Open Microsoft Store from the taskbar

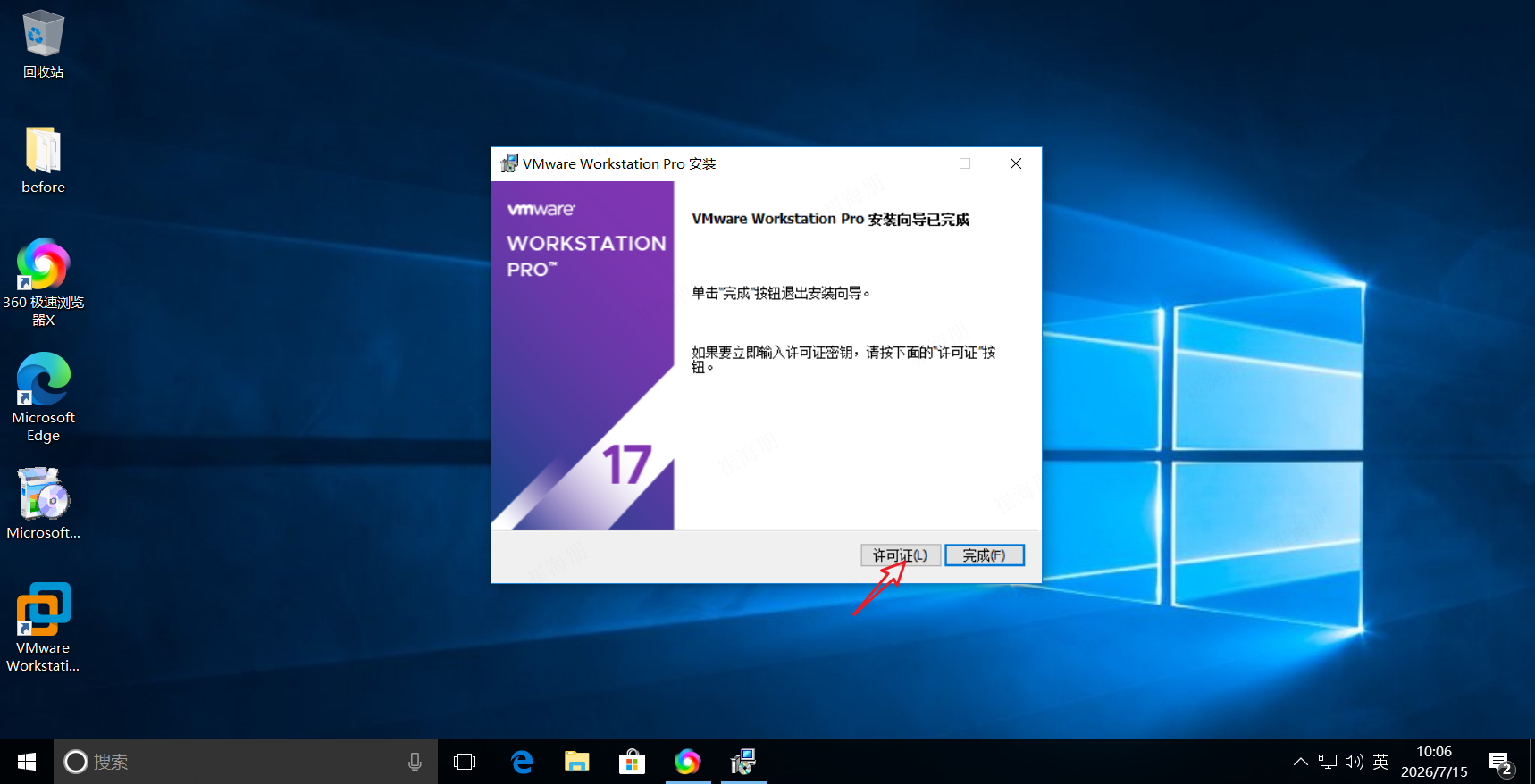pyautogui.click(x=632, y=762)
